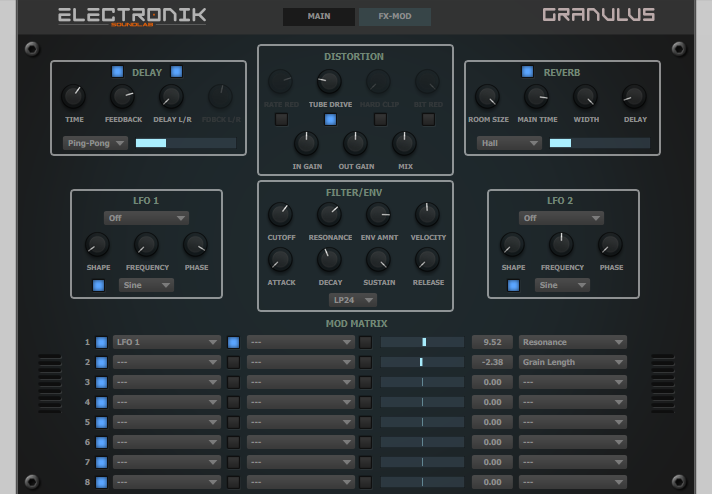Click the envelope SUSTAIN knob
This screenshot has width=712, height=494.
coord(379,260)
